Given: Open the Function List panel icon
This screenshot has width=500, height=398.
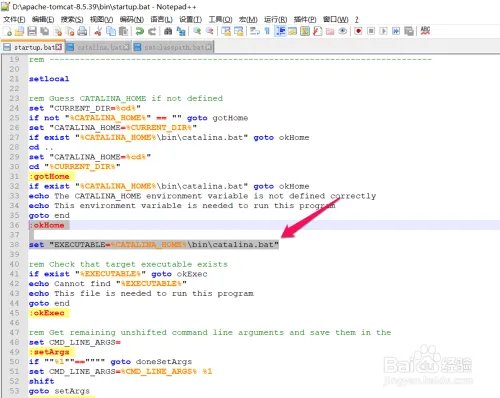Looking at the screenshot, I should pyautogui.click(x=318, y=31).
